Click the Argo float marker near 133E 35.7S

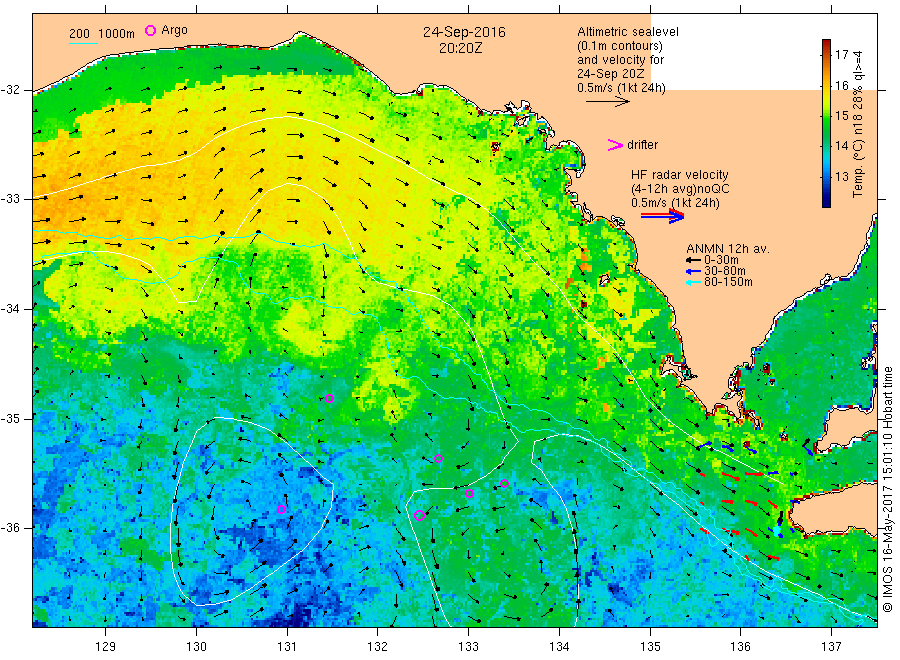469,493
